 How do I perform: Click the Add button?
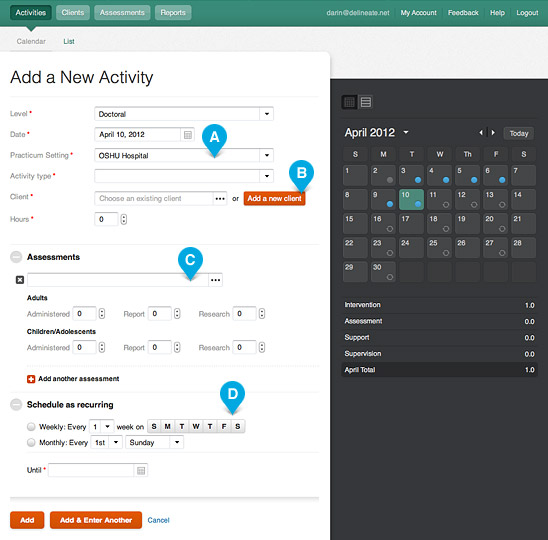tap(27, 520)
